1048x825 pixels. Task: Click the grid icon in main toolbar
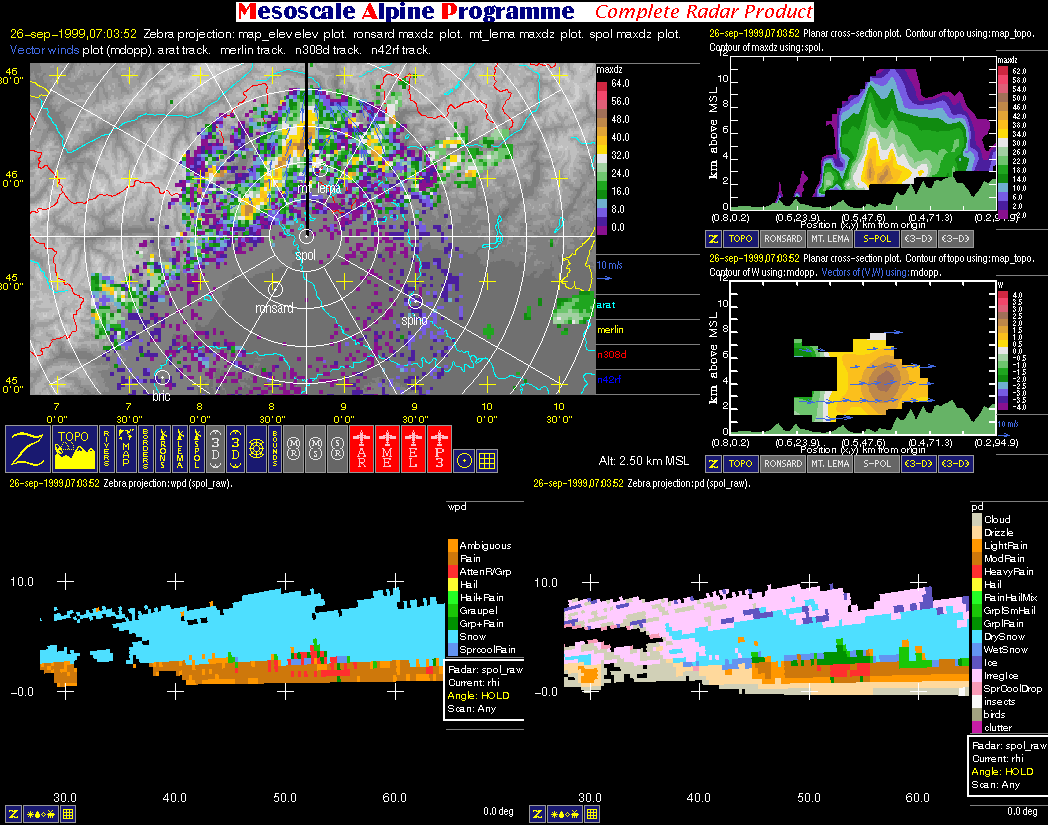pos(487,460)
